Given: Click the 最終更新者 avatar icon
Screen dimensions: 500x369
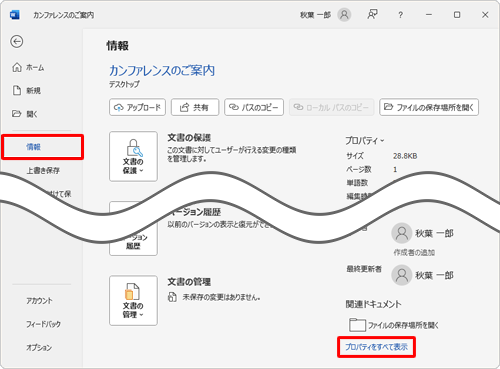Looking at the screenshot, I should [x=402, y=275].
